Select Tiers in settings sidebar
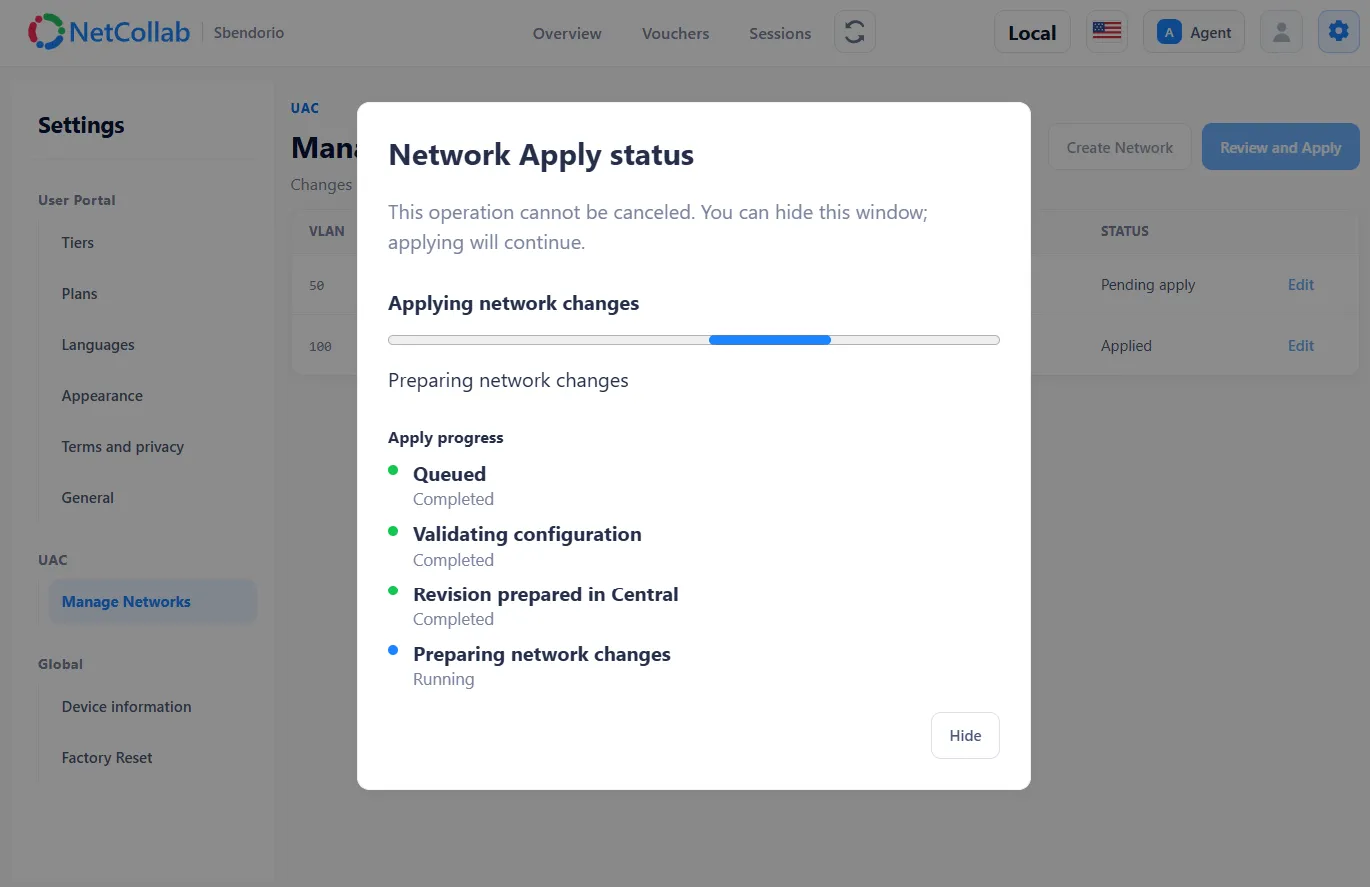1370x887 pixels. point(78,243)
